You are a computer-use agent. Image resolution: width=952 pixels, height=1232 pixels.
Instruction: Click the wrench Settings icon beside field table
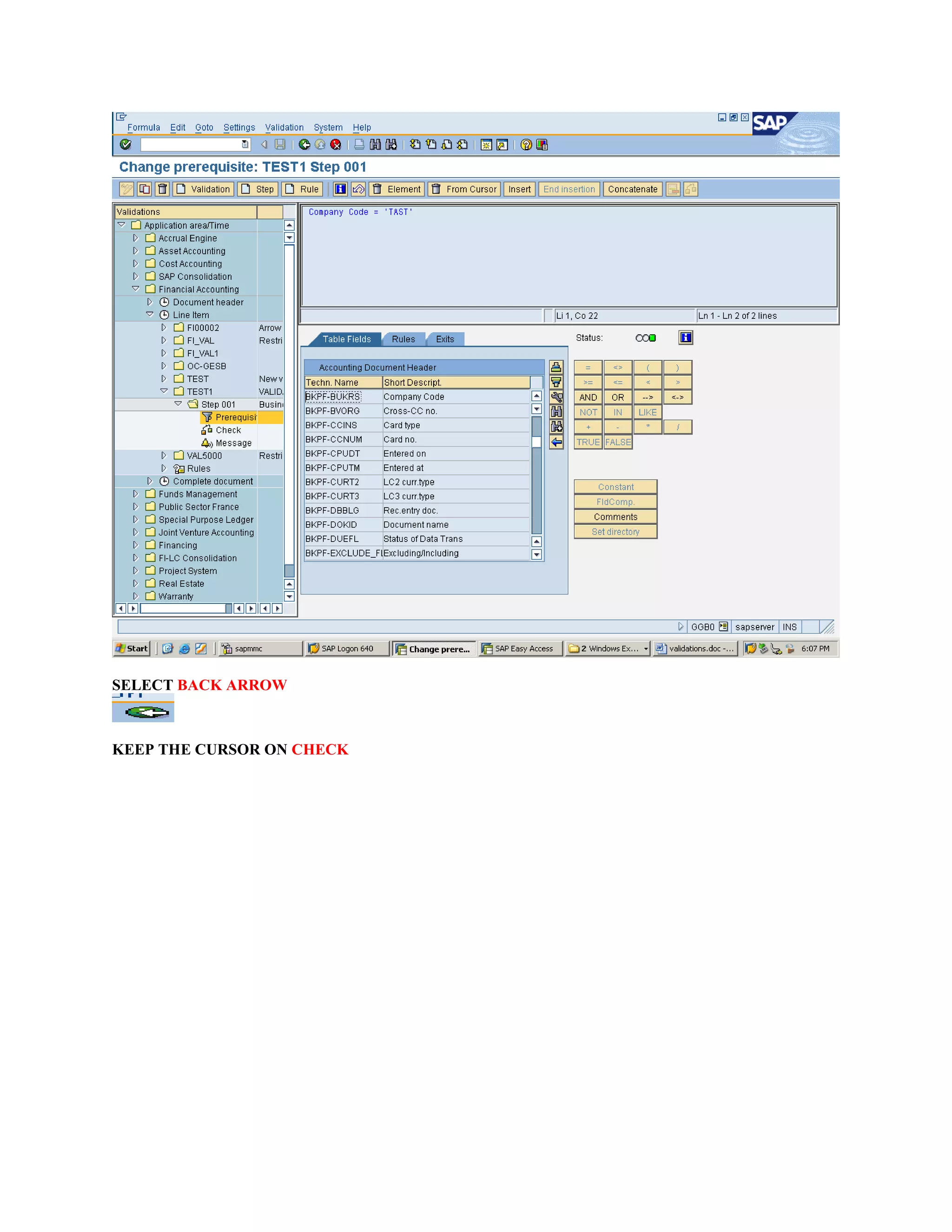coord(556,397)
